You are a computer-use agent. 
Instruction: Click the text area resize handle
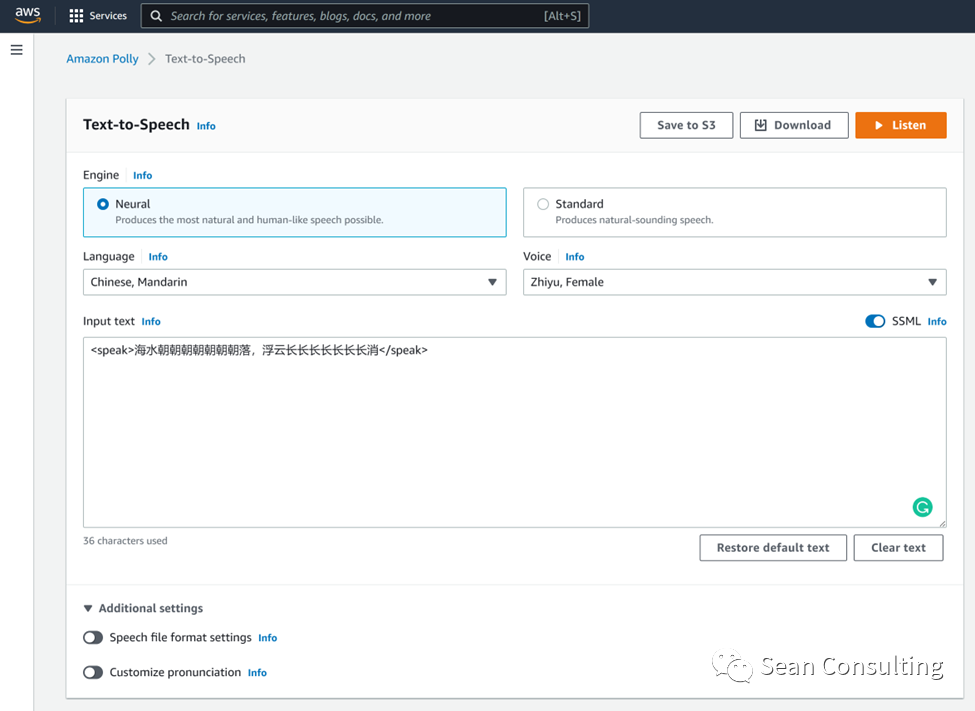[942, 523]
